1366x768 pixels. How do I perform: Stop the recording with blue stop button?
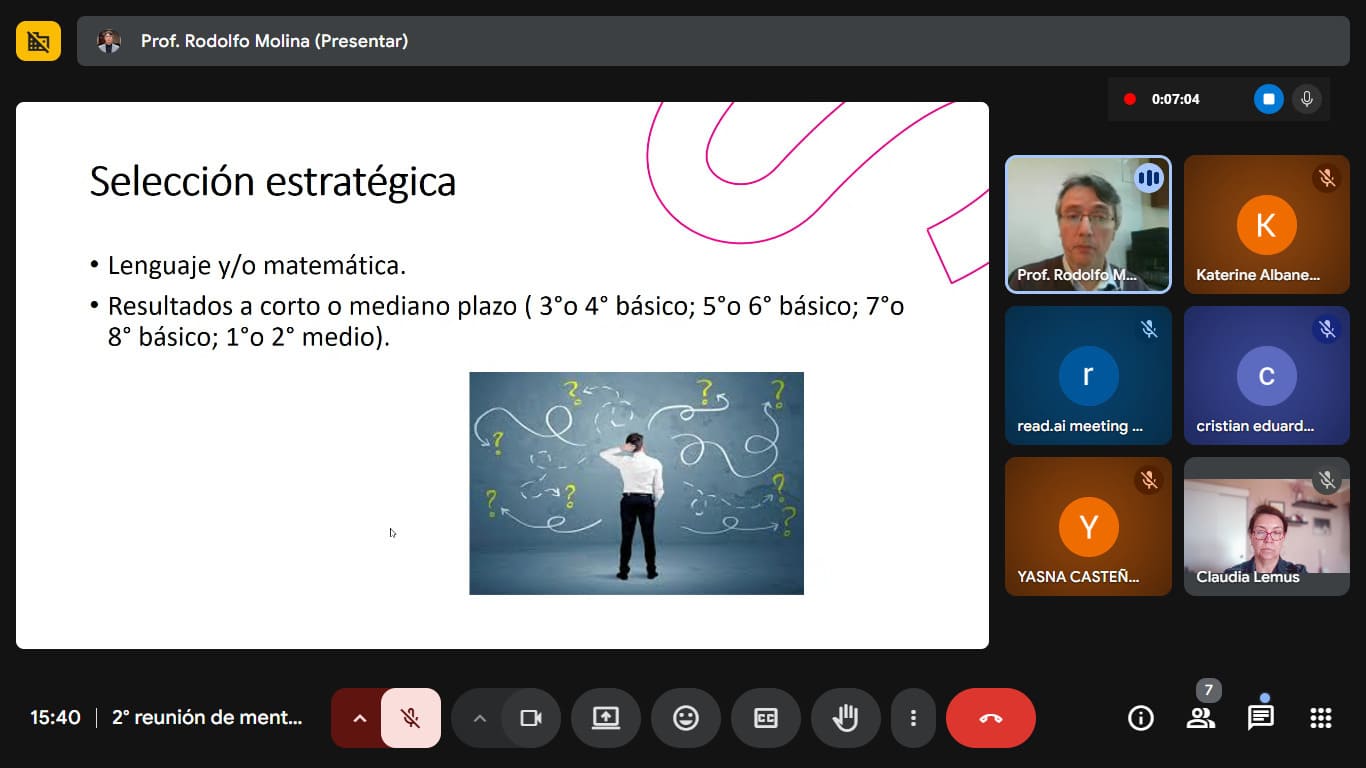point(1268,99)
